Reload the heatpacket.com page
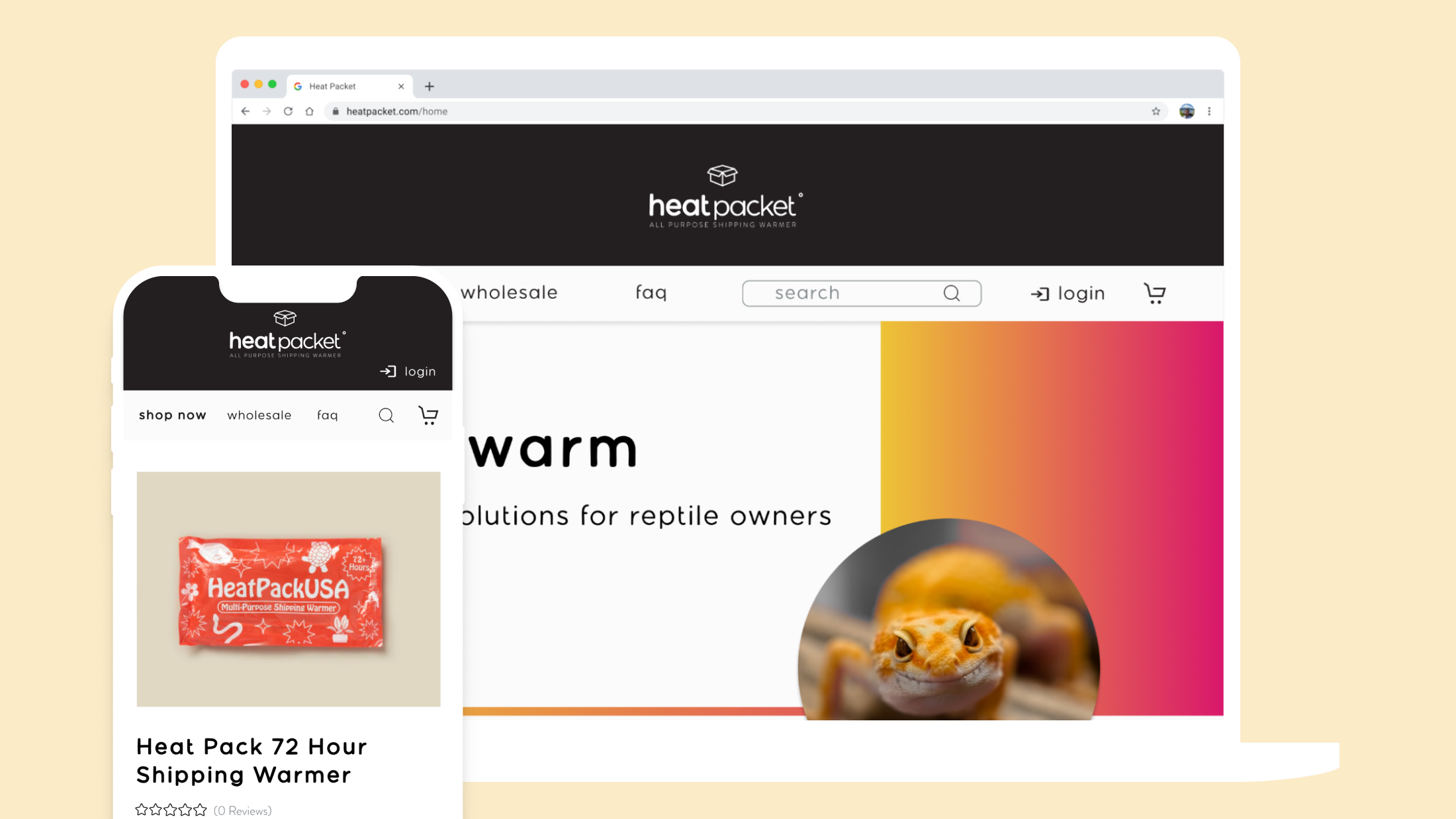 click(x=288, y=111)
